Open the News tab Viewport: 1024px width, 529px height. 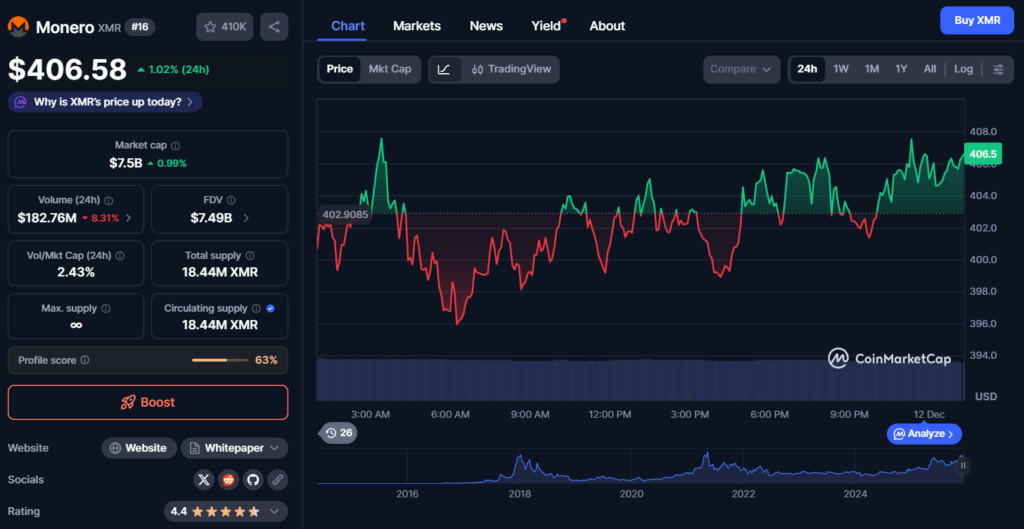click(x=486, y=26)
